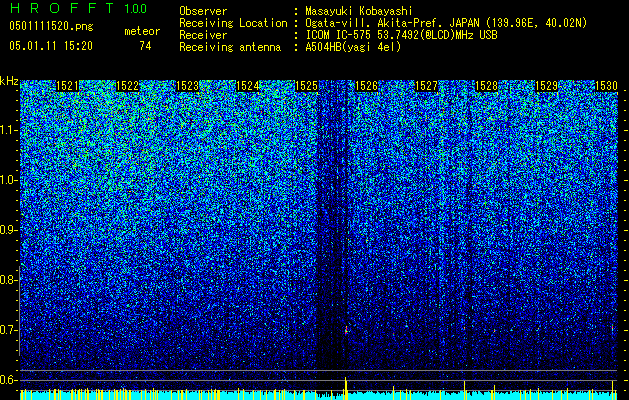The width and height of the screenshot is (629, 400).
Task: Select the 1522 time marker
Action: 127,86
